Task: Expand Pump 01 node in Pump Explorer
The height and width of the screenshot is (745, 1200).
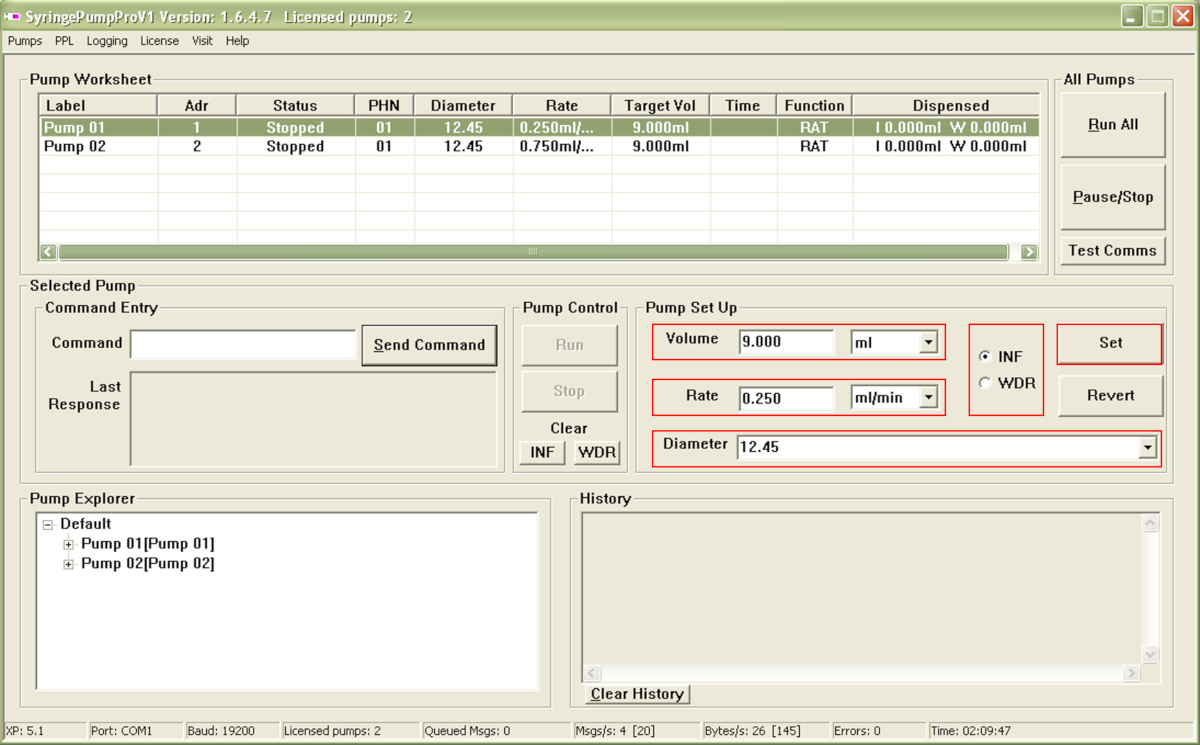Action: click(69, 545)
